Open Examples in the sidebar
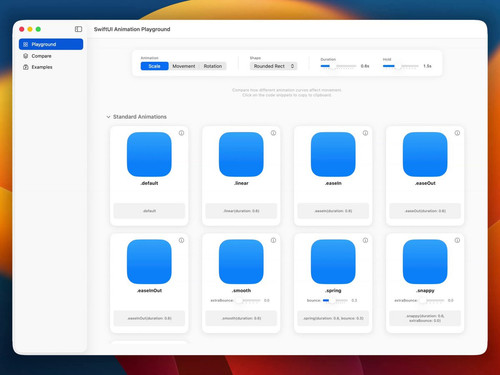The image size is (500, 375). coord(51,67)
